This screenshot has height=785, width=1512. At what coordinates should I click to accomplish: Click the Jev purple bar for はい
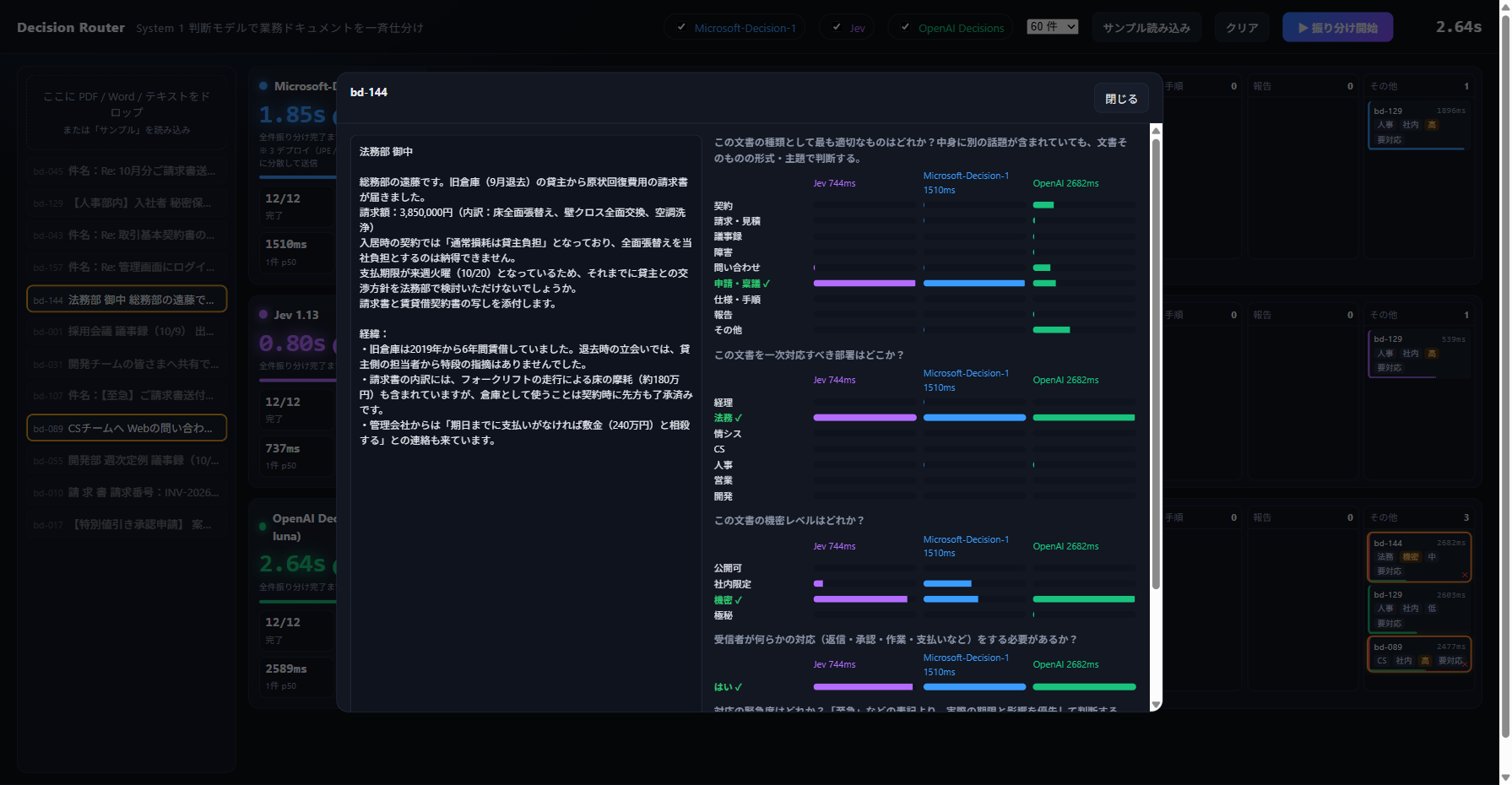pyautogui.click(x=863, y=687)
